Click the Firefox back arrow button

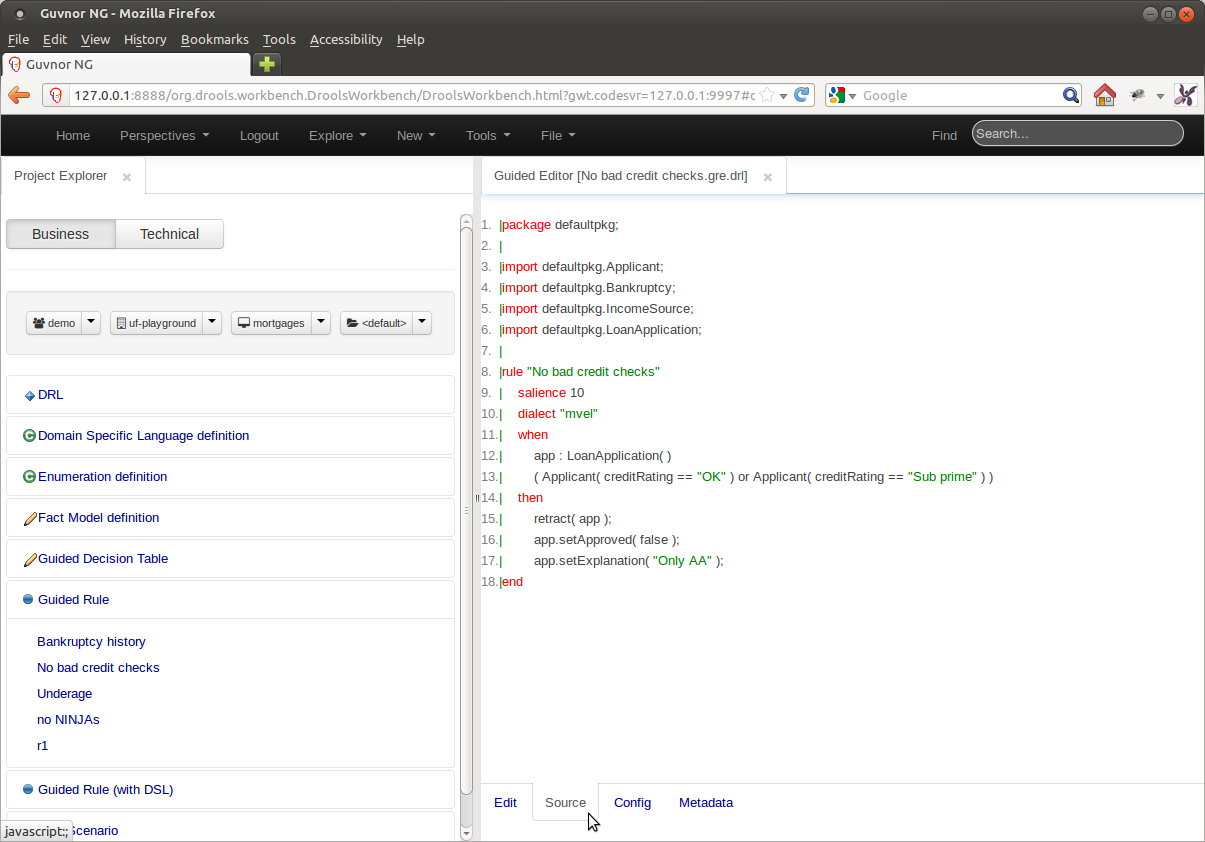pyautogui.click(x=19, y=95)
